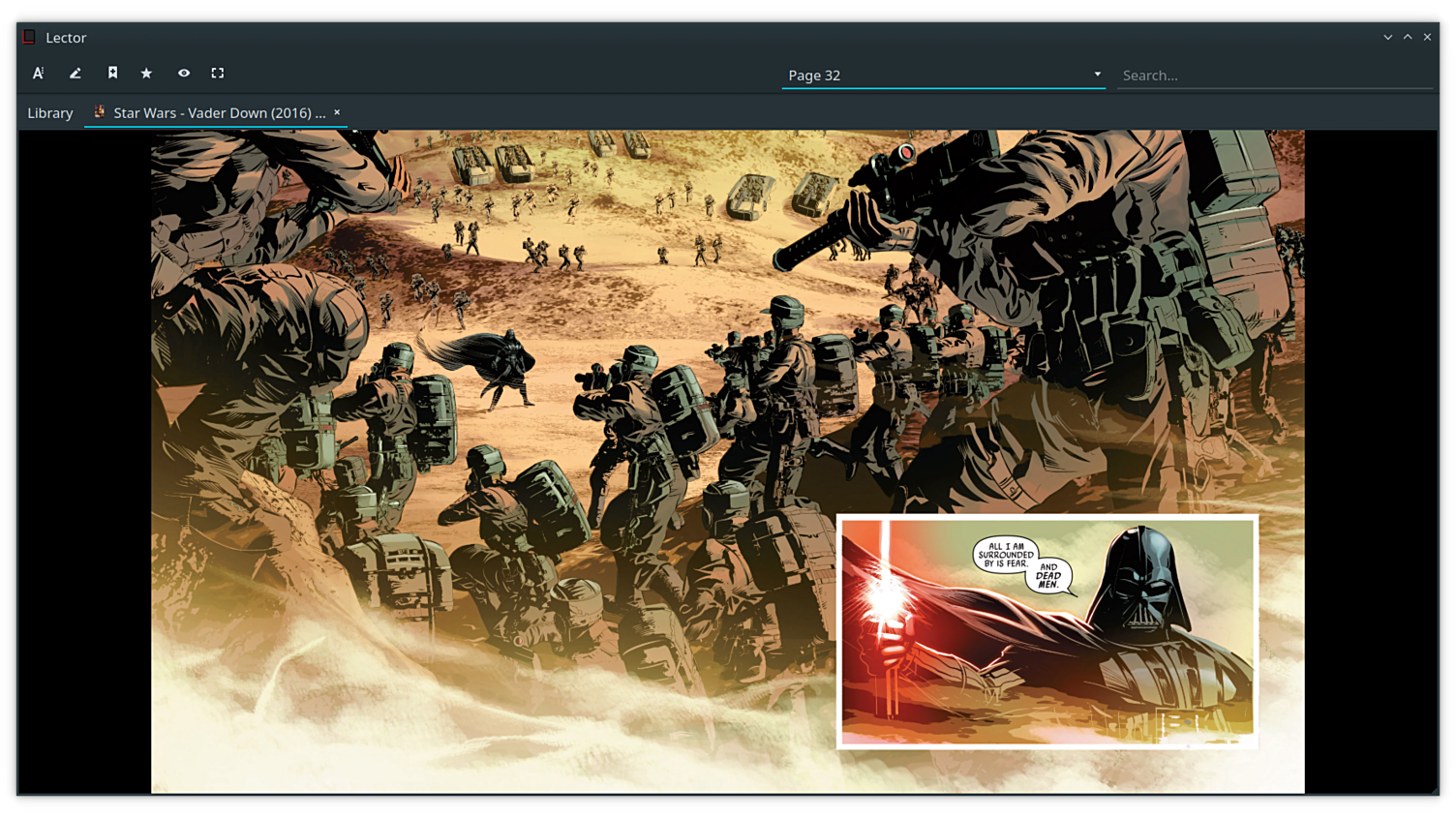Toggle distraction-free mode with eye icon
The image size is (1456, 819).
(184, 74)
